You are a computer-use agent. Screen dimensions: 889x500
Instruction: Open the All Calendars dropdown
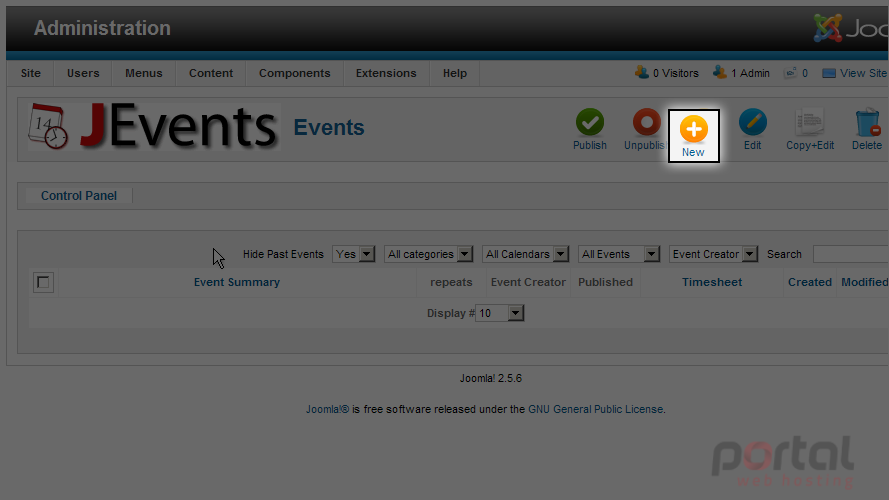(x=525, y=254)
